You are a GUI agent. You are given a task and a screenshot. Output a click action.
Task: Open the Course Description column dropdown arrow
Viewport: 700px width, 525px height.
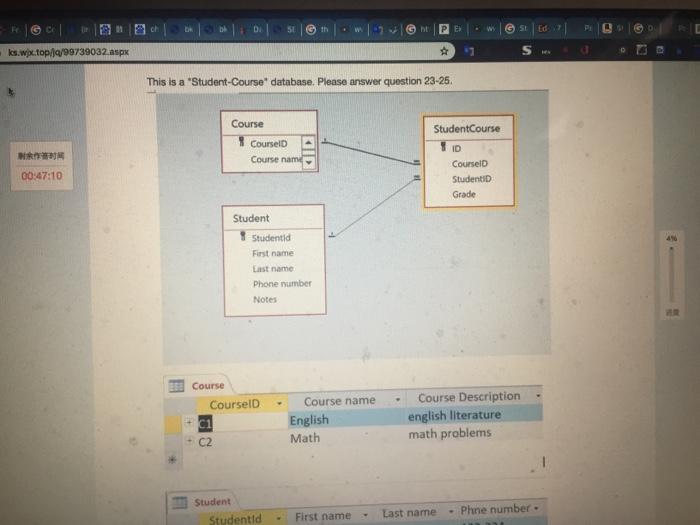pos(538,396)
